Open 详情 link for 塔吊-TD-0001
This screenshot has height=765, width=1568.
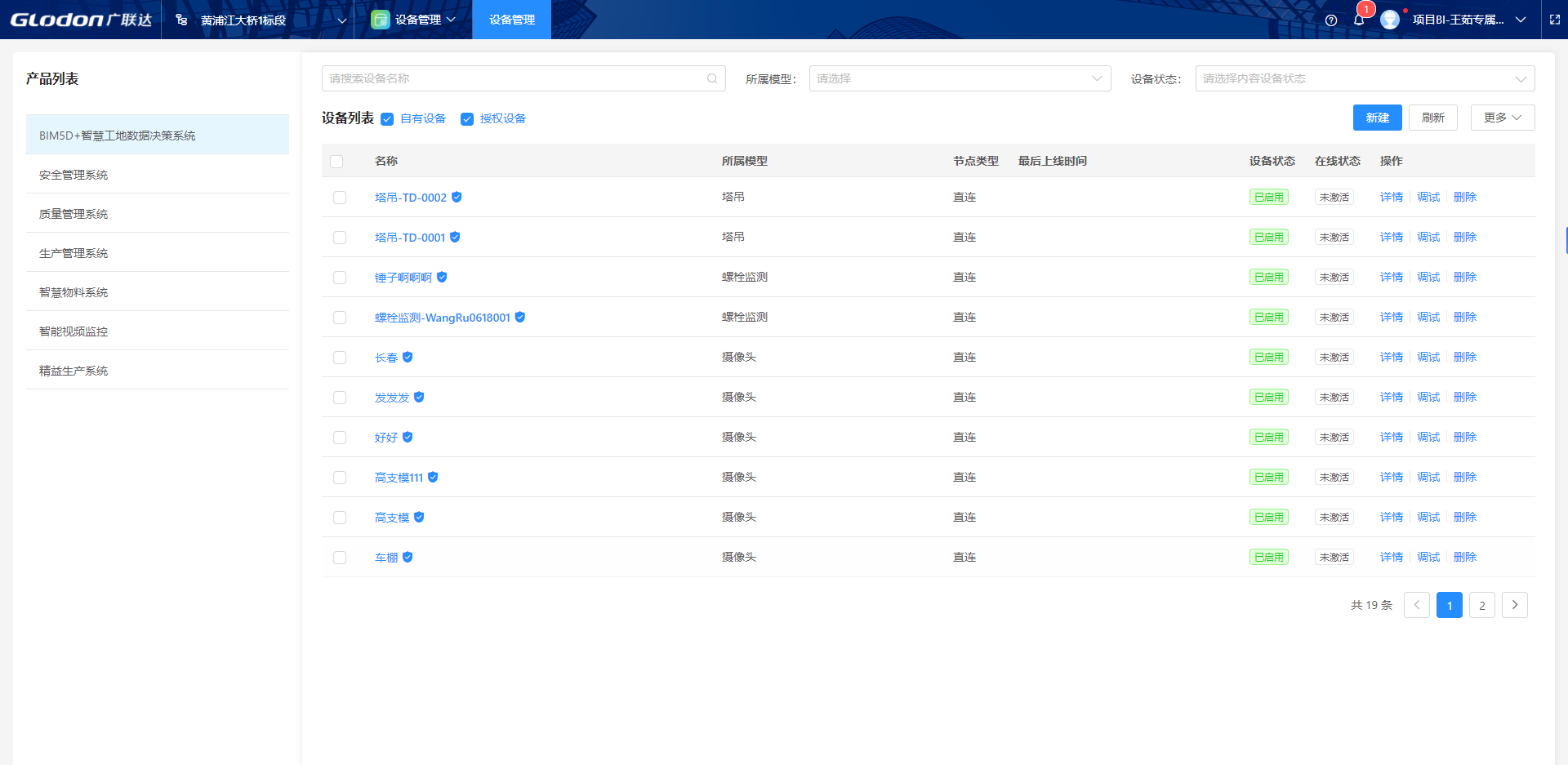pyautogui.click(x=1391, y=237)
